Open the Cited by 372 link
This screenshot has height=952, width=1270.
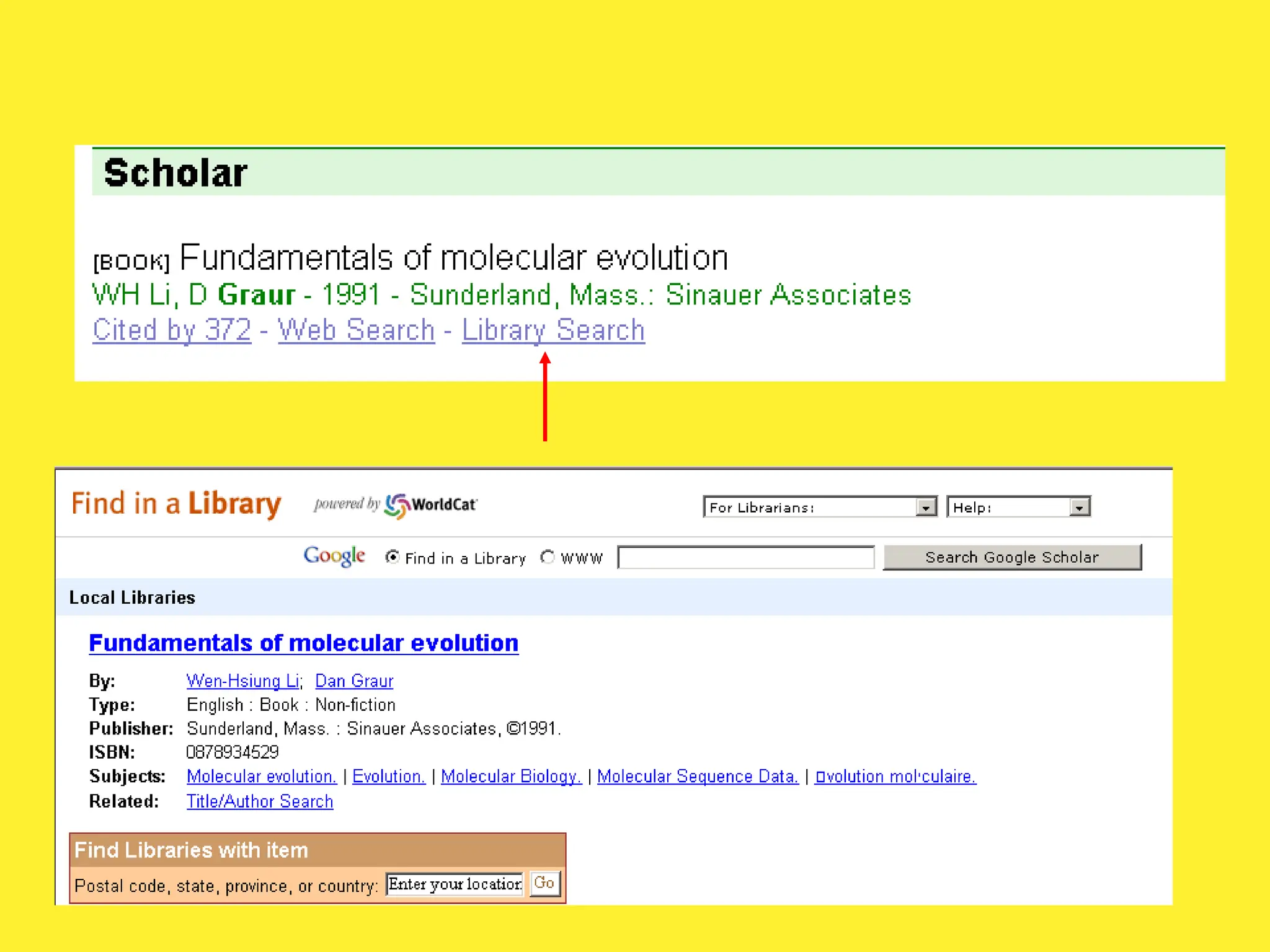[172, 330]
